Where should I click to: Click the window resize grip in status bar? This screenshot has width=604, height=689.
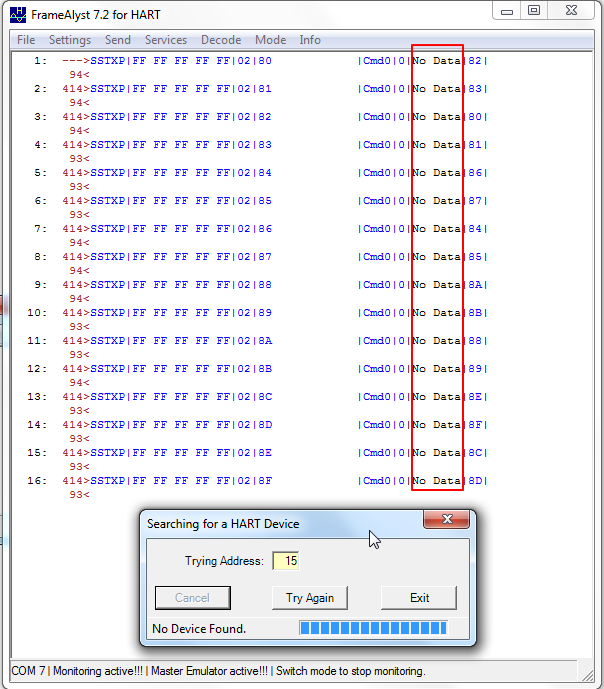tap(587, 674)
